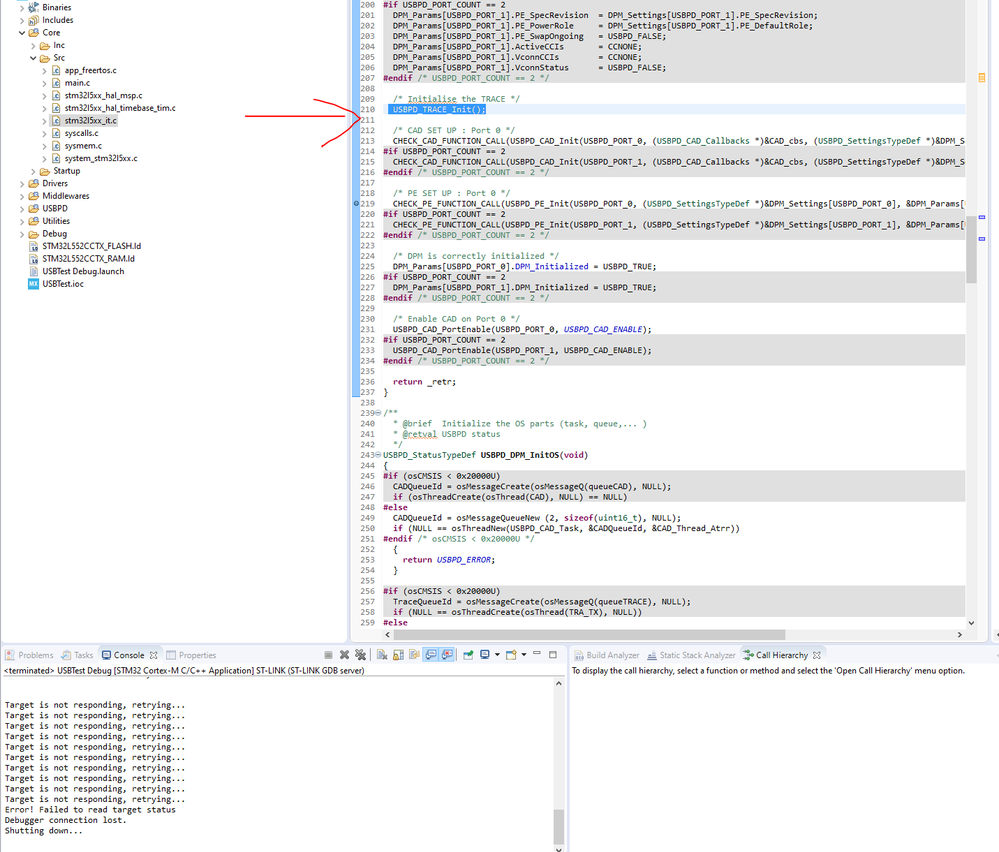The height and width of the screenshot is (852, 999).
Task: Open the Display Selected Console dropdown arrow
Action: click(498, 654)
